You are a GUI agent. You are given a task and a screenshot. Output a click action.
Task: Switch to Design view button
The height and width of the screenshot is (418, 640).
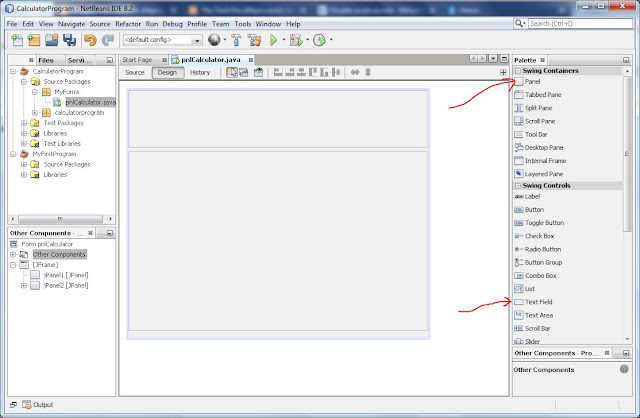coord(167,73)
